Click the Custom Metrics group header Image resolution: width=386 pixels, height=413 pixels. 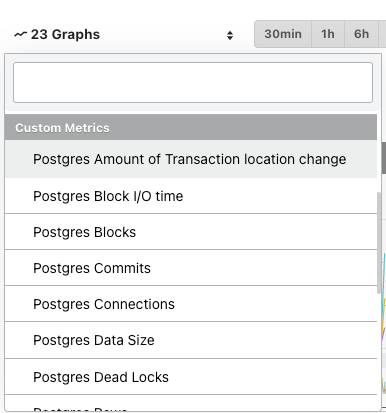(x=191, y=127)
